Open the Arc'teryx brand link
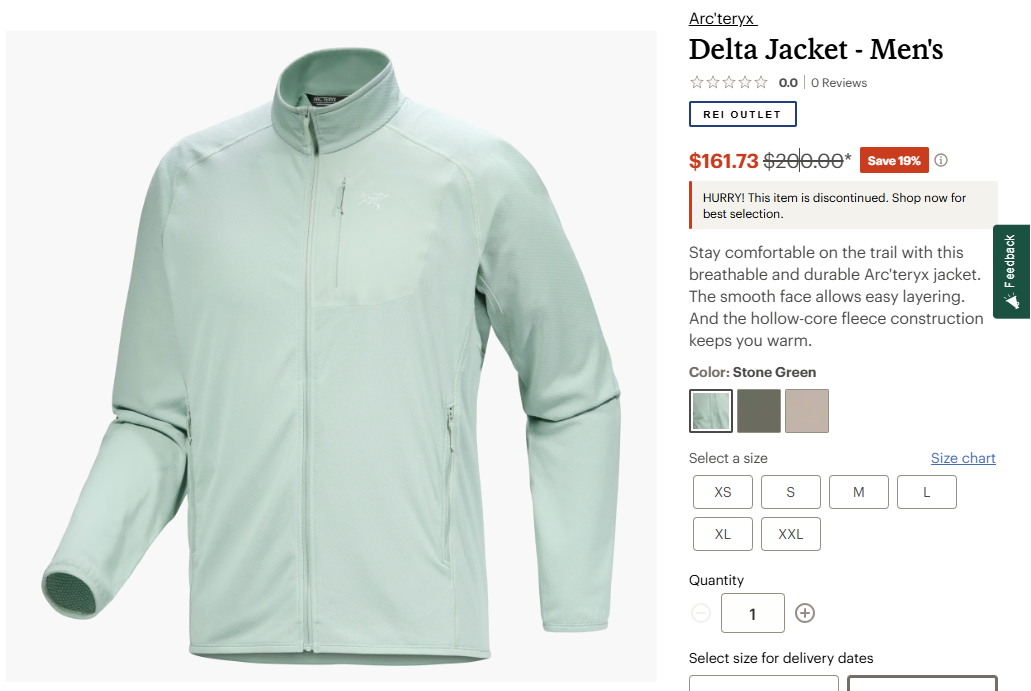Screen dimensions: 1031x691 (723, 18)
